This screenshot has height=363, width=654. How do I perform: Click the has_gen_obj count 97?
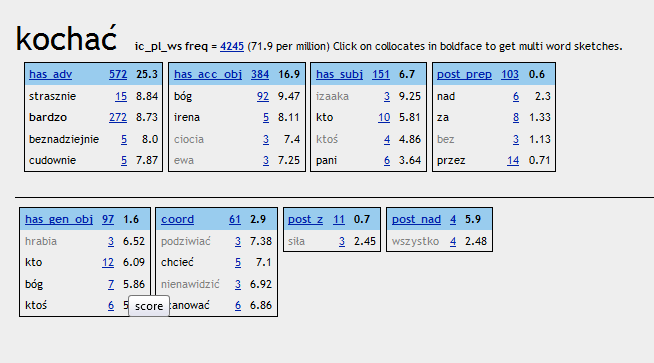pyautogui.click(x=108, y=219)
